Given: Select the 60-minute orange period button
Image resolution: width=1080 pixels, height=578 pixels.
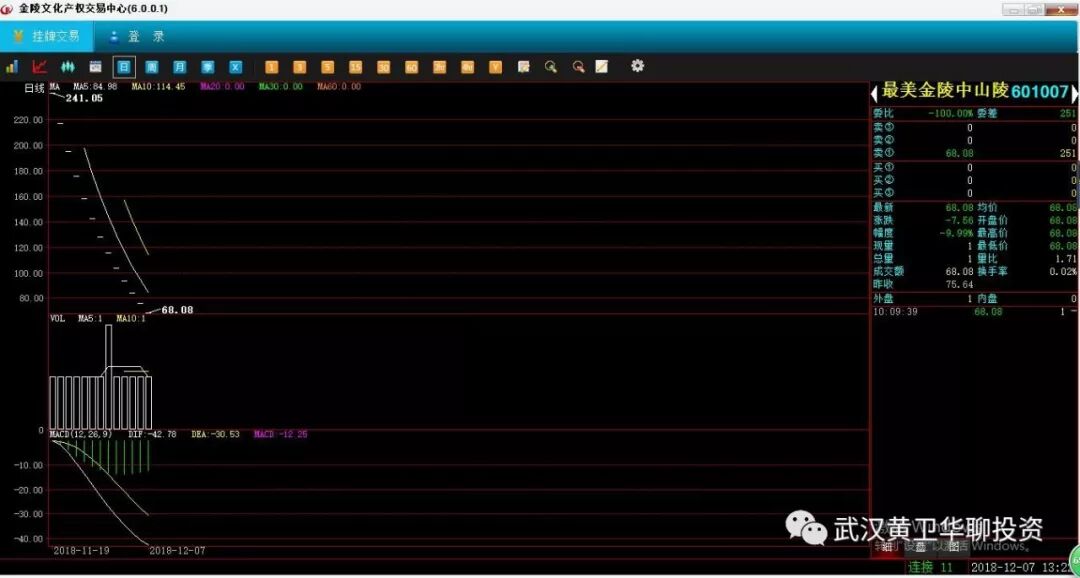Looking at the screenshot, I should pyautogui.click(x=411, y=67).
